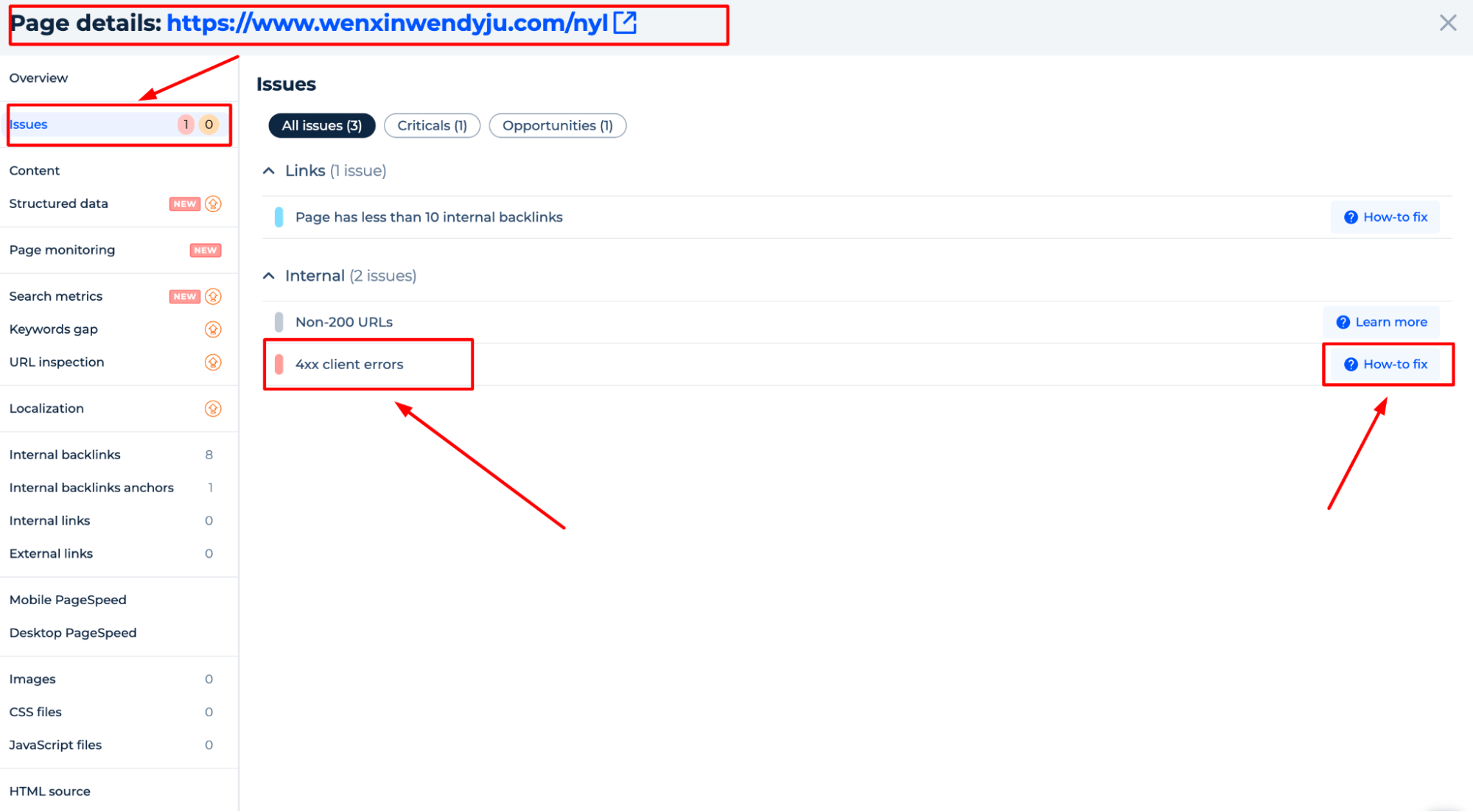Open the page URL external link icon

625,23
